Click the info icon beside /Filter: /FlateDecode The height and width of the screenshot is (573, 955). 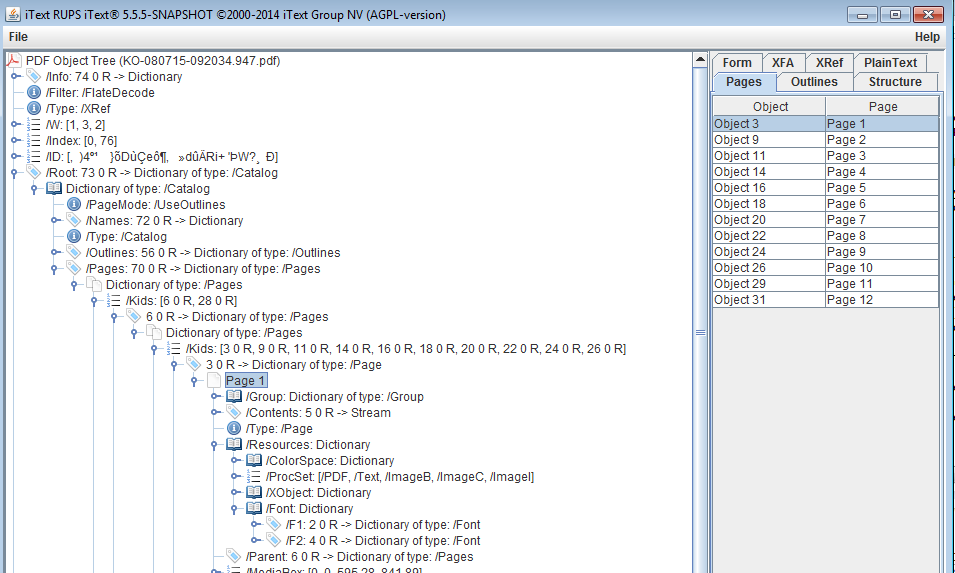(34, 93)
